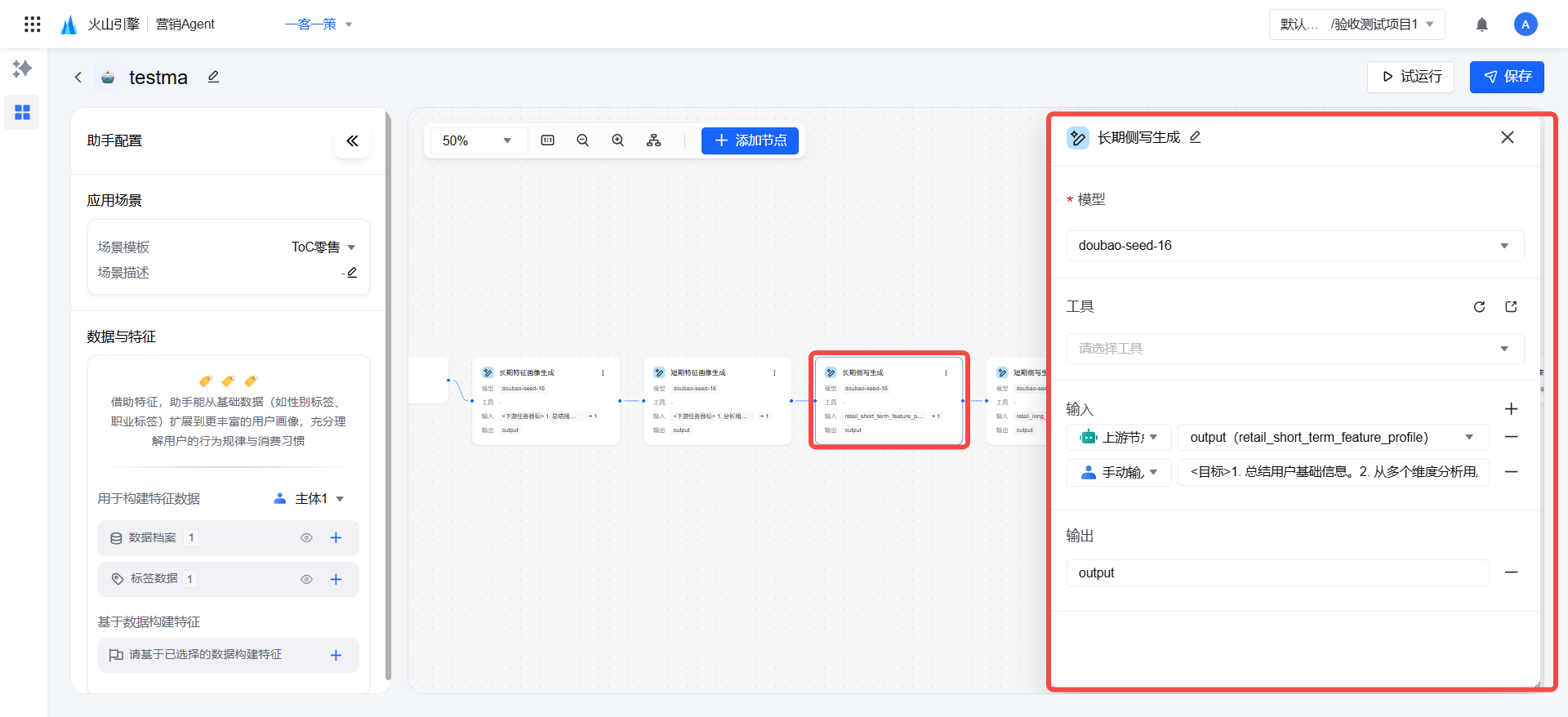Viewport: 1568px width, 717px height.
Task: Open tools in external page
Action: [1511, 307]
